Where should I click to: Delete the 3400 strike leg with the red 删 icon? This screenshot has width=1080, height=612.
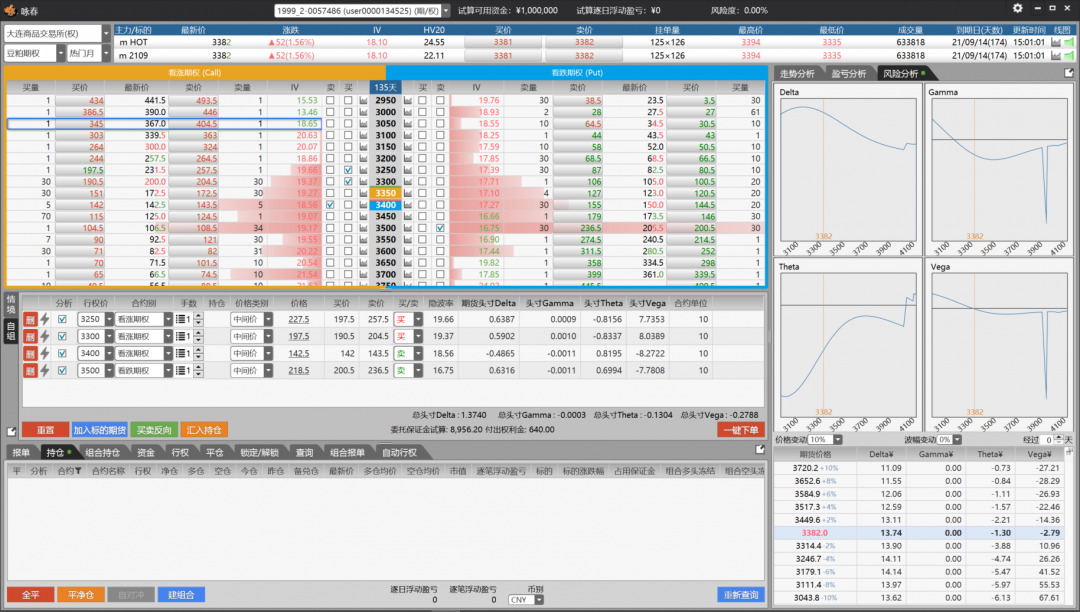pos(30,353)
